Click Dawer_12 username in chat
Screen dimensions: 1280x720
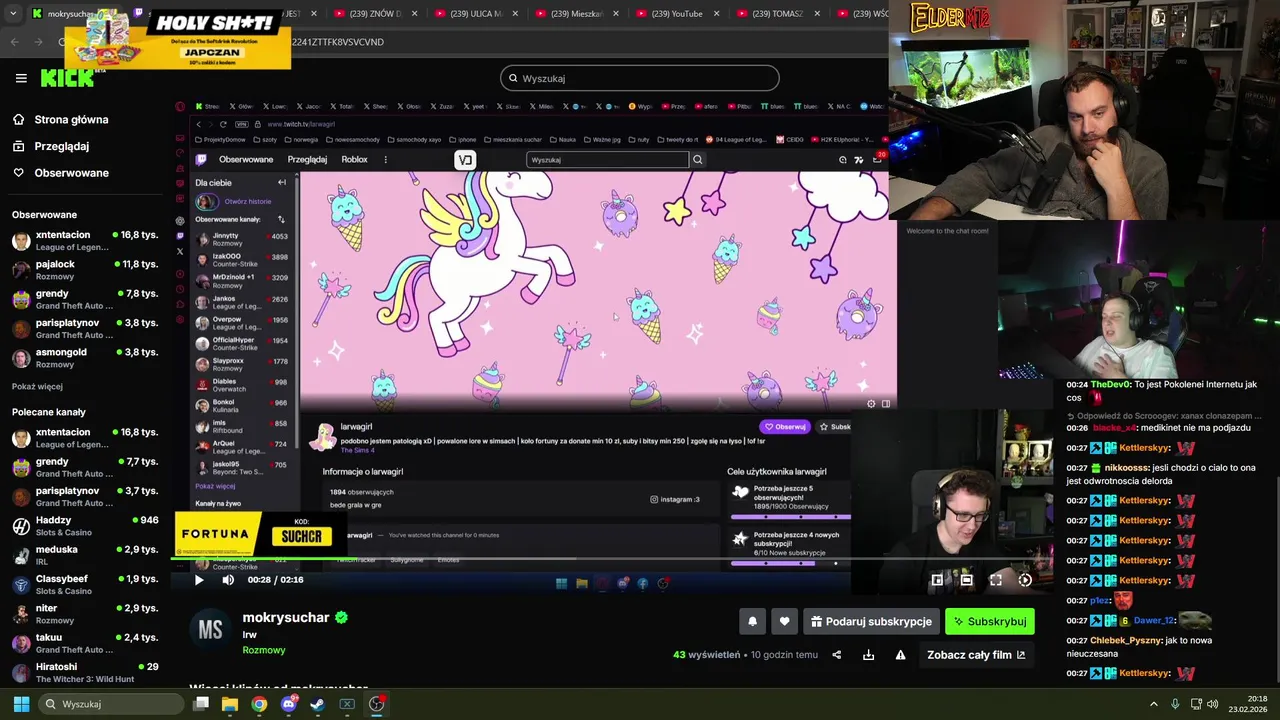(1153, 620)
